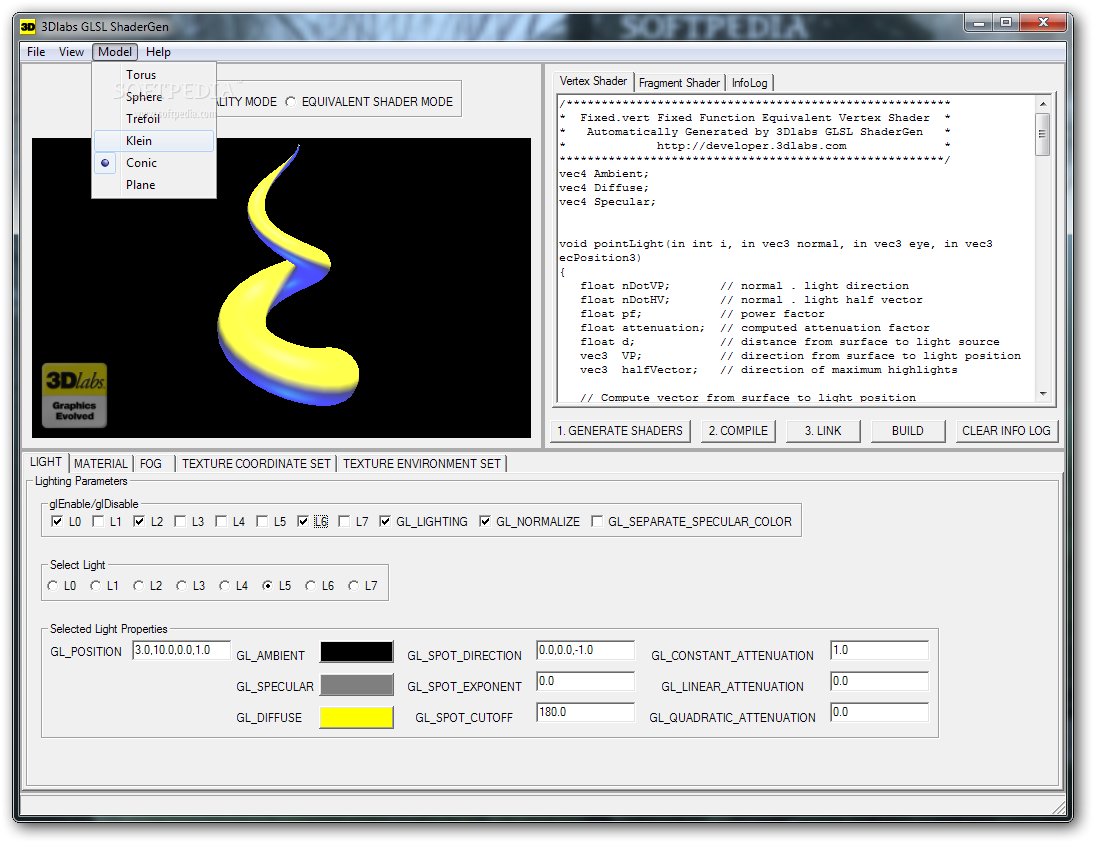Image resolution: width=1094 pixels, height=843 pixels.
Task: Click the GL_AMBIENT black color swatch
Action: [x=357, y=652]
